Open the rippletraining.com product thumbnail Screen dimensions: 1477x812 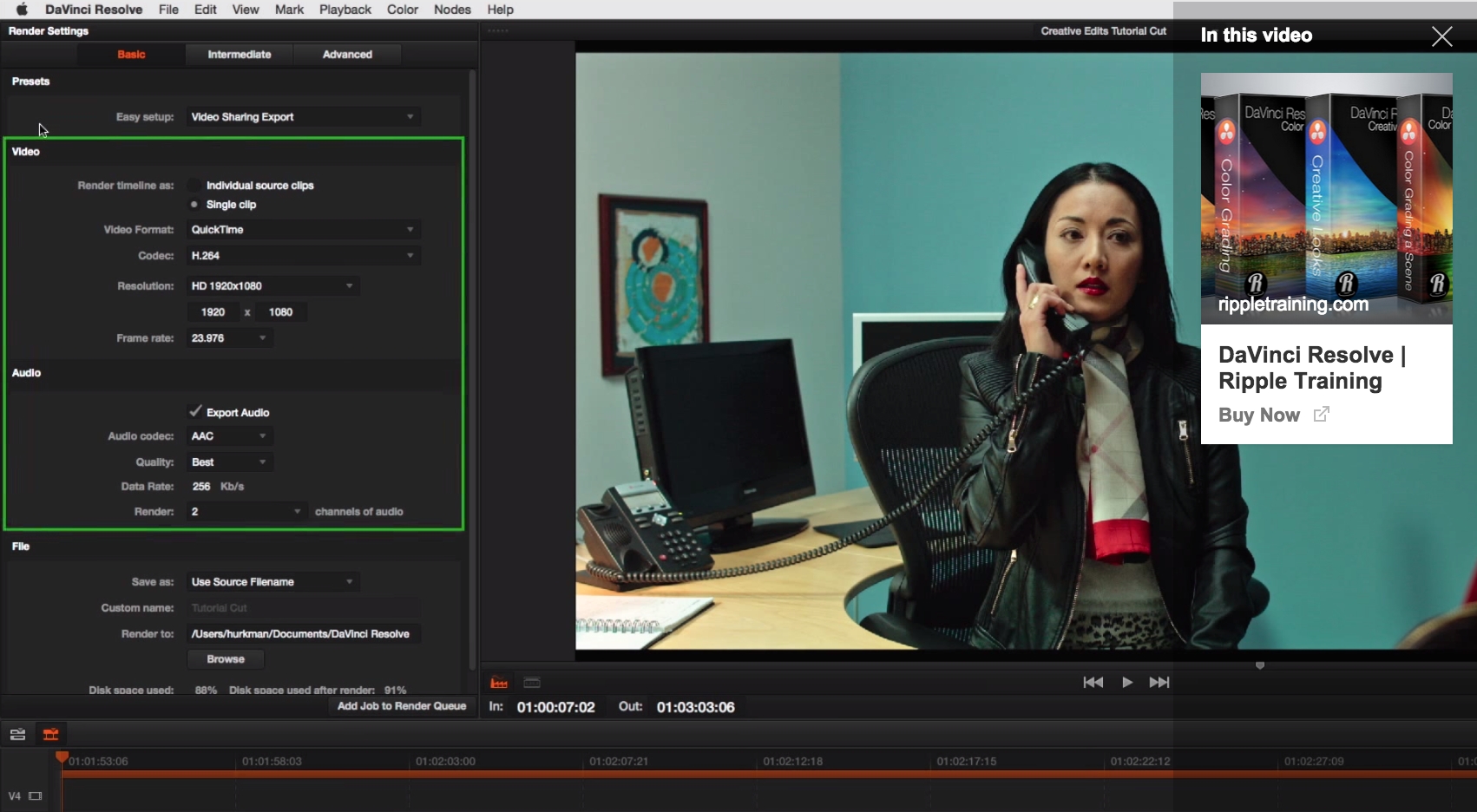1327,199
